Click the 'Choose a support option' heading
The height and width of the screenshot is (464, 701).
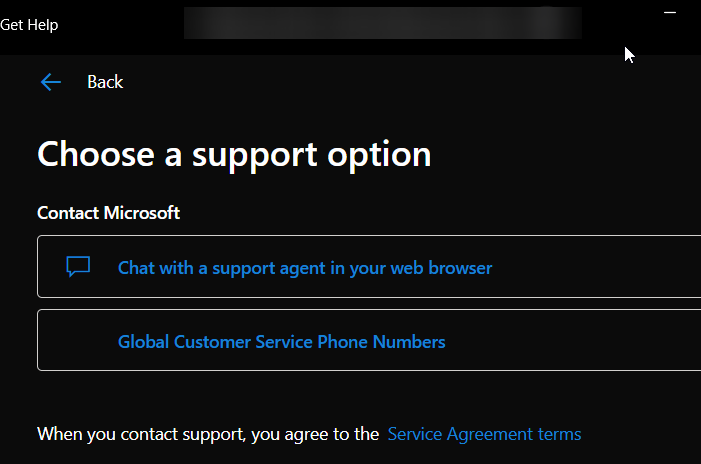tap(234, 154)
